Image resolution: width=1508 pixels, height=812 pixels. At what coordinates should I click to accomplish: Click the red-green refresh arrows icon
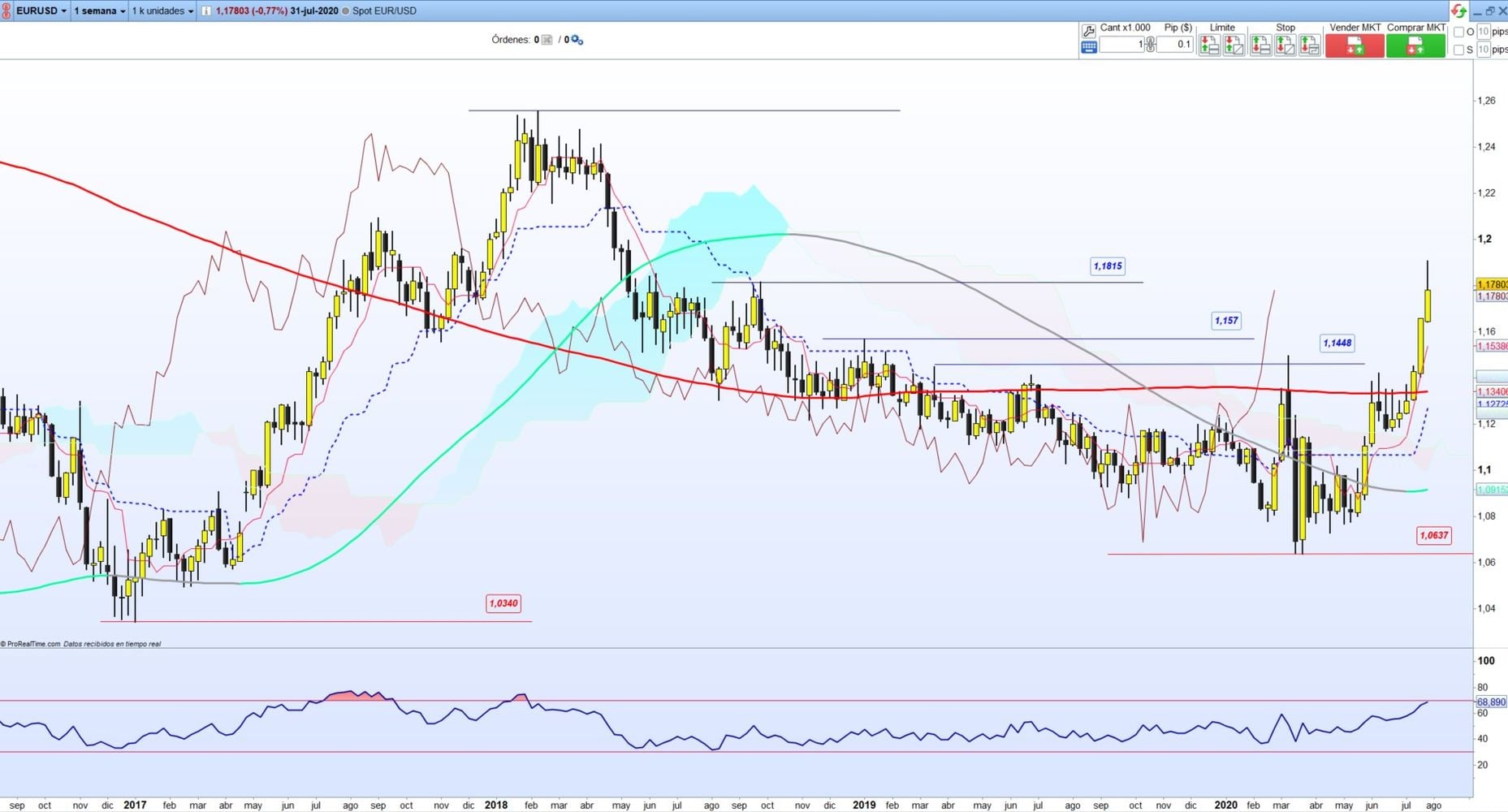pyautogui.click(x=1458, y=11)
